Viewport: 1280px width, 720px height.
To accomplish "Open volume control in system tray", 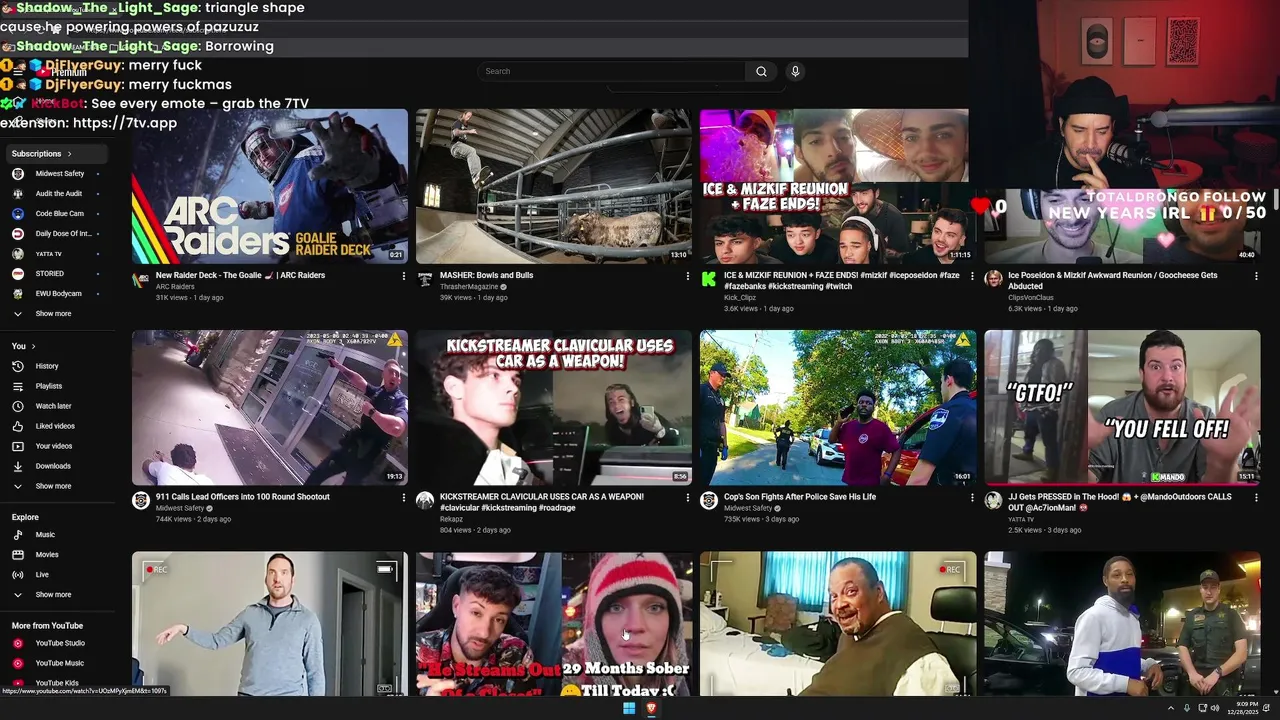I will pyautogui.click(x=1216, y=708).
